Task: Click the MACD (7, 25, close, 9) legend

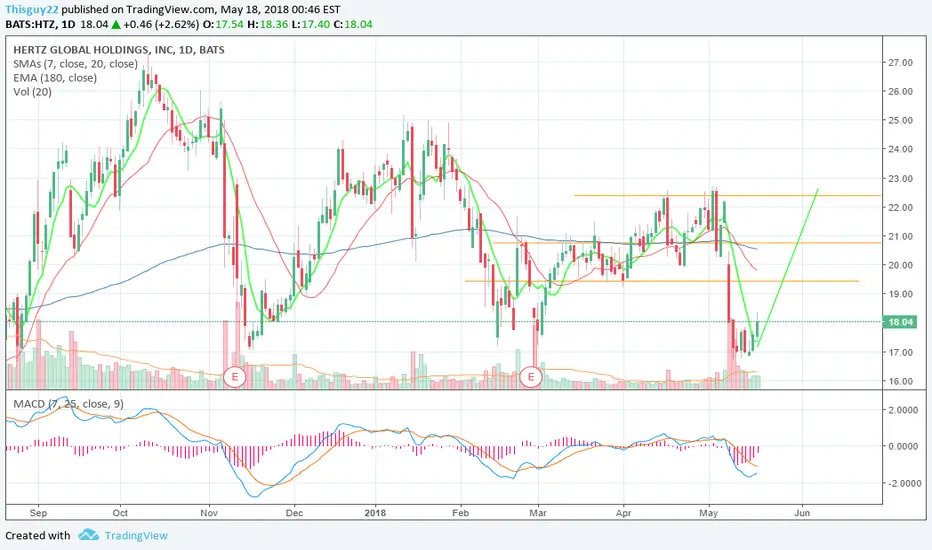Action: [x=68, y=404]
